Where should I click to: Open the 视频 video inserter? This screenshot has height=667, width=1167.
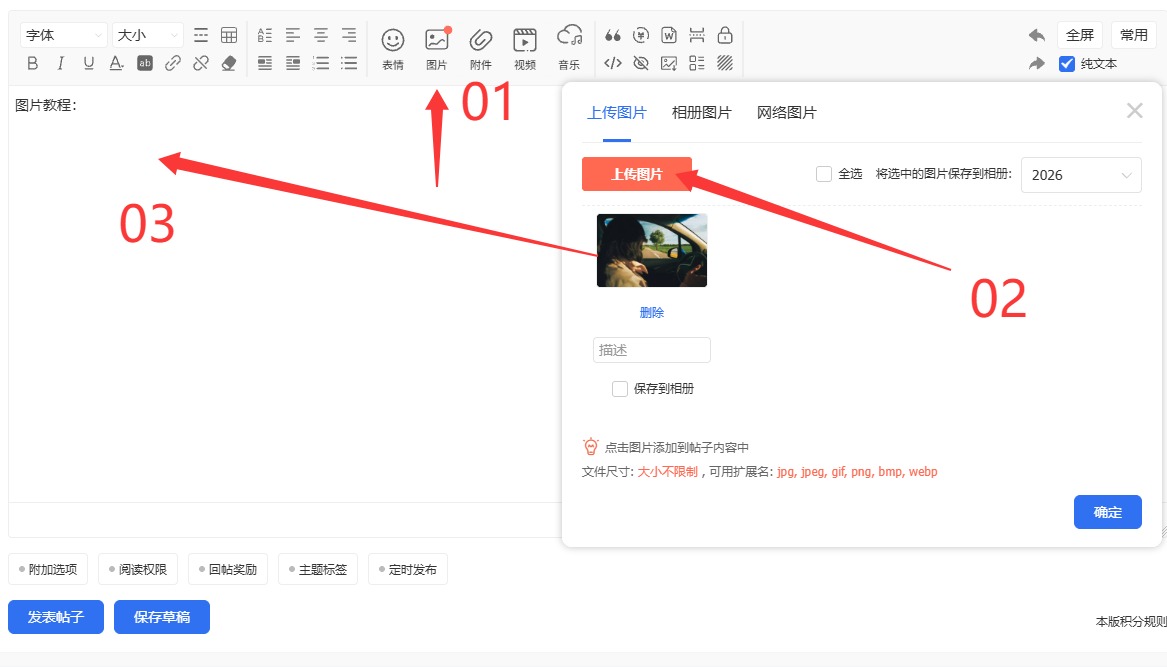coord(525,48)
